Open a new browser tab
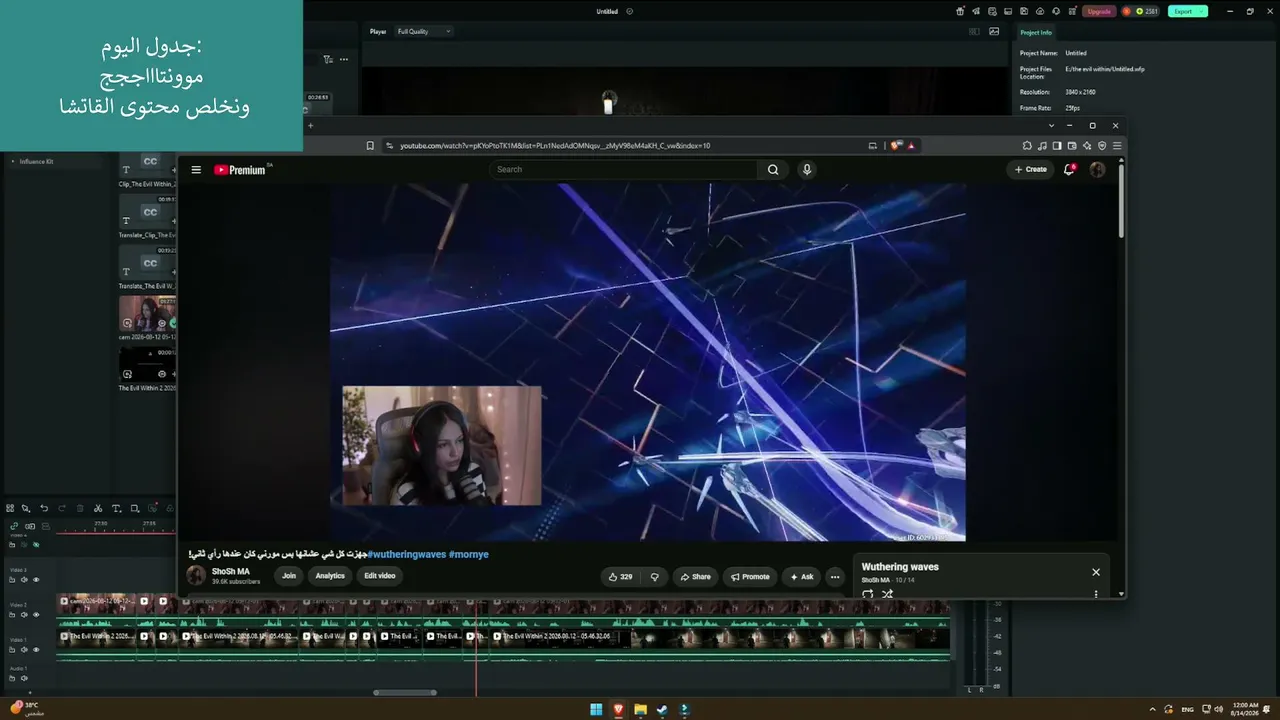 310,126
